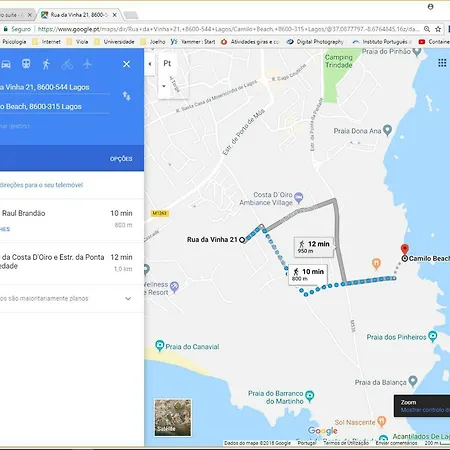Click the Praia do Pinhão place marker
Screen dimensions: 450x450
[416, 52]
